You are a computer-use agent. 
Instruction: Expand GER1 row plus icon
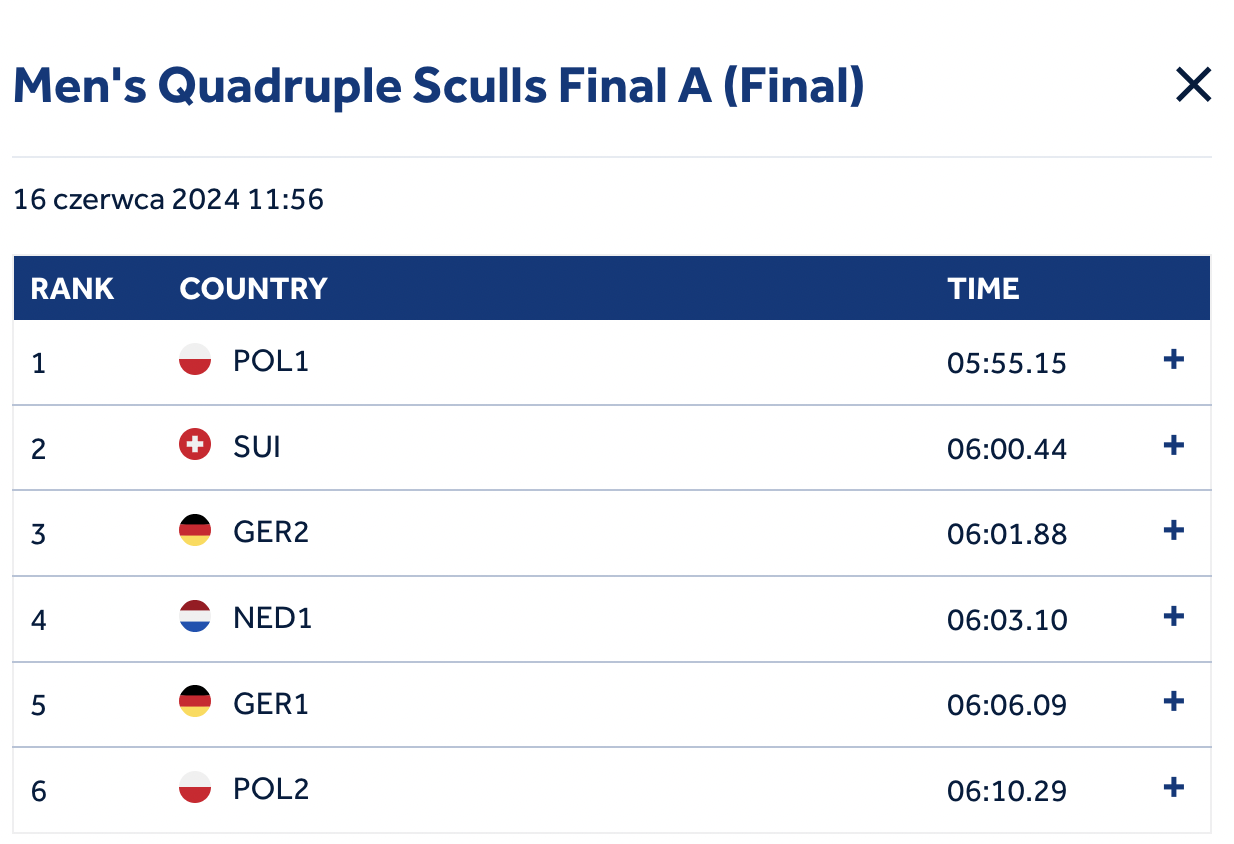coord(1174,702)
